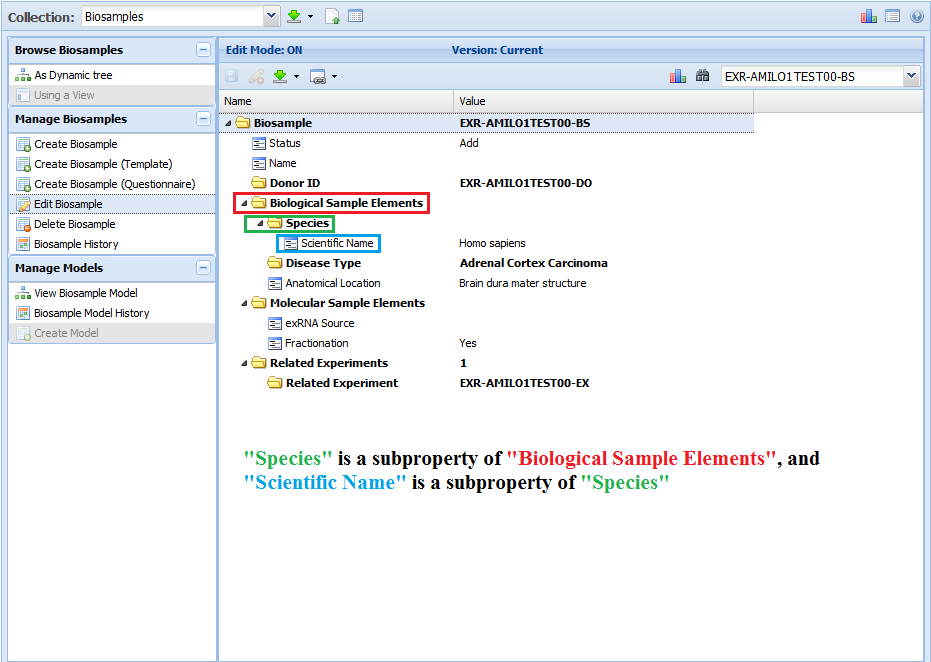The width and height of the screenshot is (931, 662).
Task: Select Create Biosample in the sidebar
Action: point(75,144)
